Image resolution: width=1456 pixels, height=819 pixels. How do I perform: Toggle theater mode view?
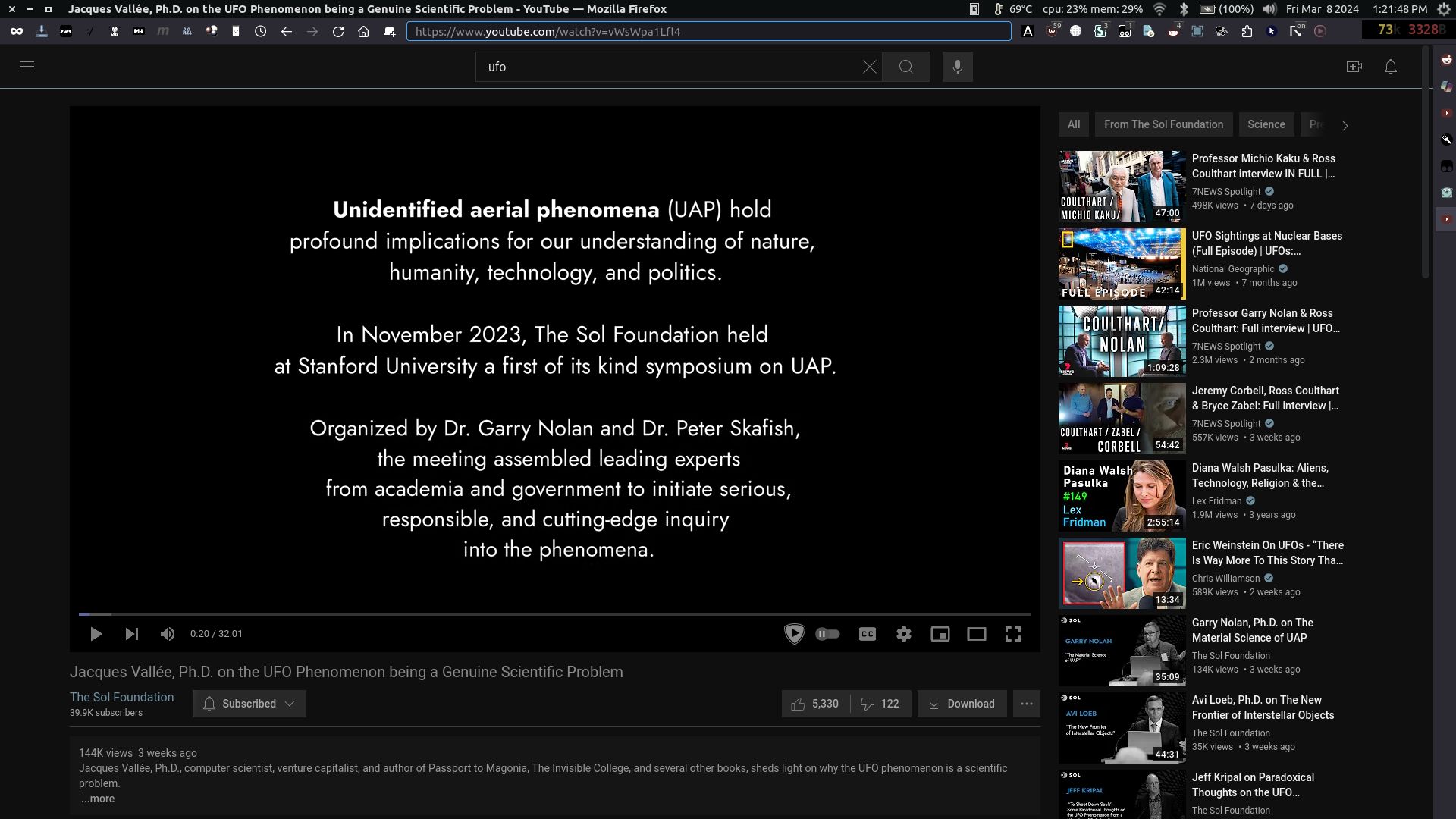(977, 634)
